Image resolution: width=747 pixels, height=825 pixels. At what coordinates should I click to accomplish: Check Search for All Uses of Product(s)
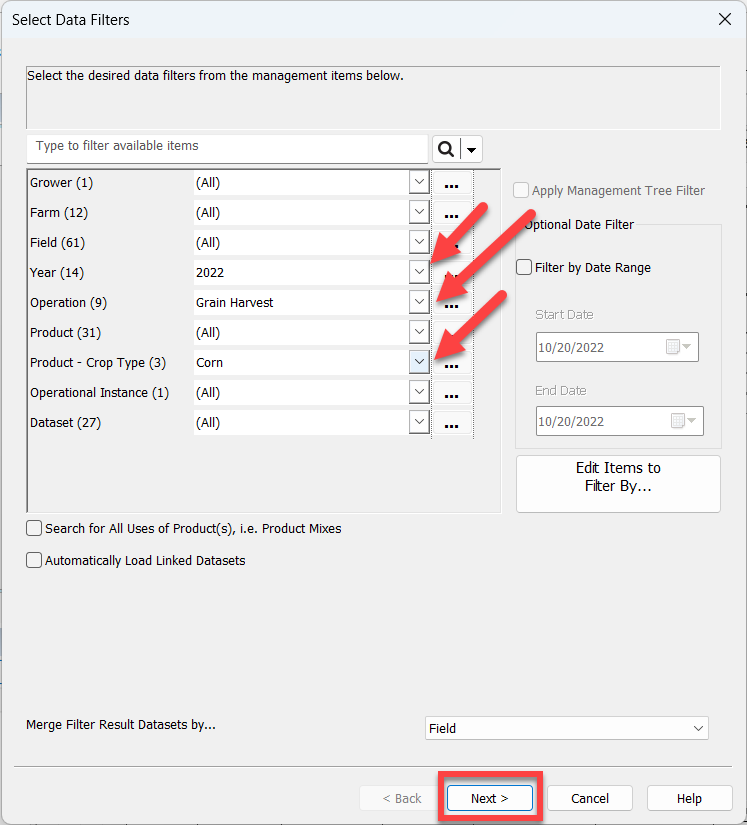point(34,529)
